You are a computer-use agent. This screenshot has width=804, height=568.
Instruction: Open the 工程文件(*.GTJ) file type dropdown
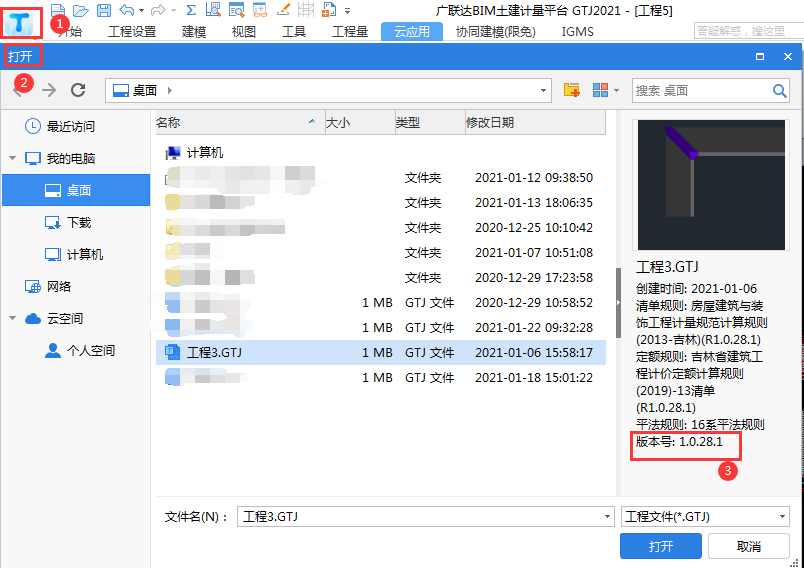click(705, 516)
